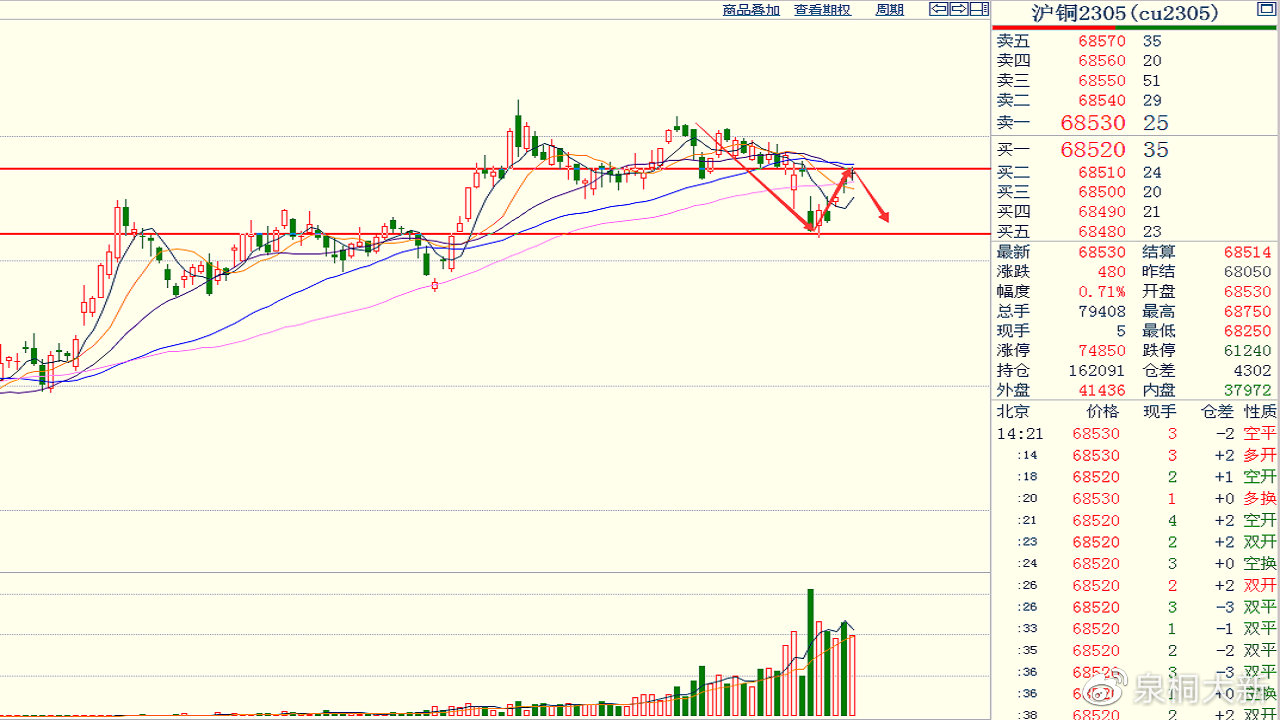Click the tallest green volume bar
Image resolution: width=1280 pixels, height=720 pixels.
(810, 653)
